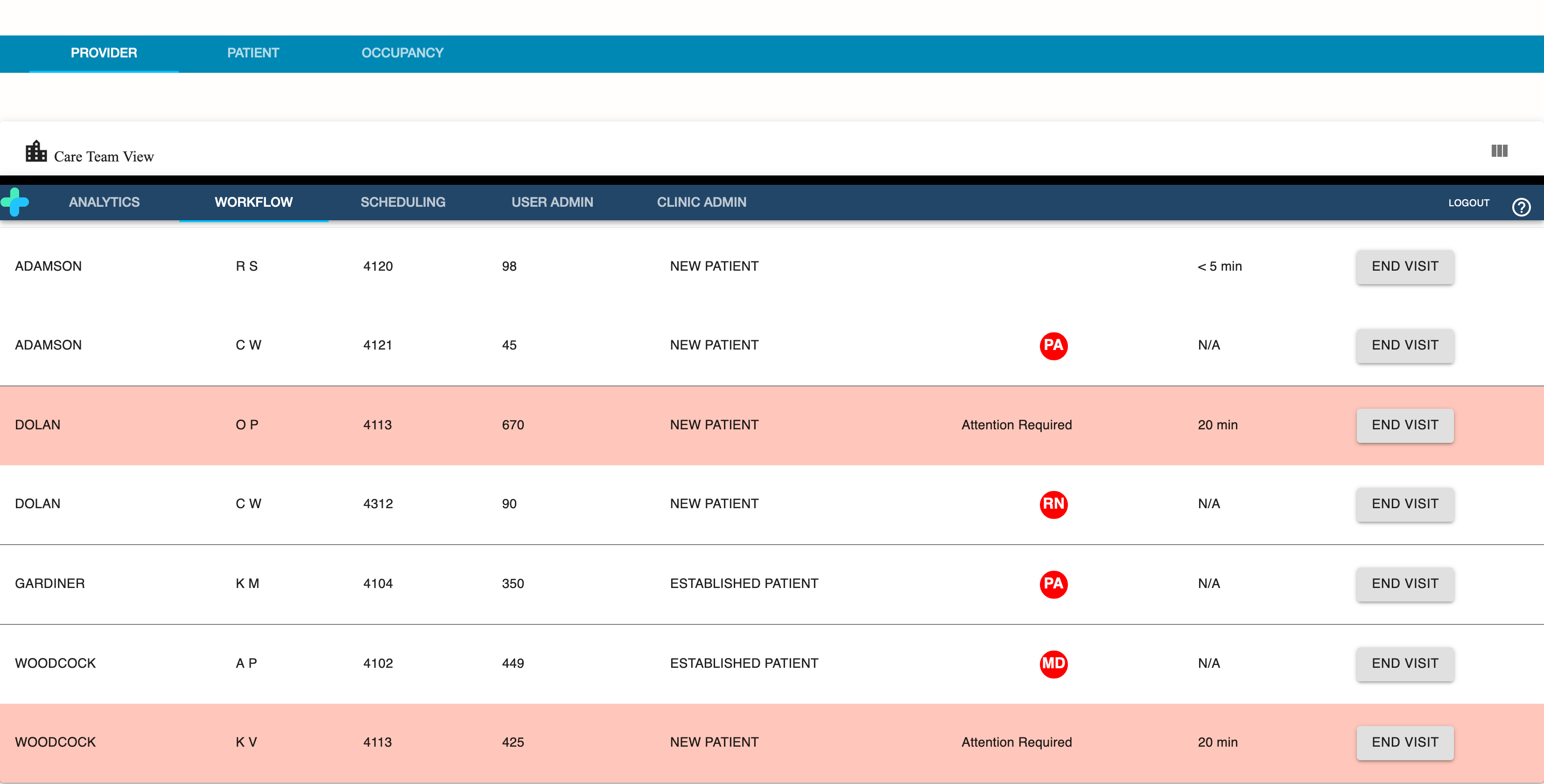Click value 449 in WOODCOCK row
Image resolution: width=1544 pixels, height=784 pixels.
512,664
